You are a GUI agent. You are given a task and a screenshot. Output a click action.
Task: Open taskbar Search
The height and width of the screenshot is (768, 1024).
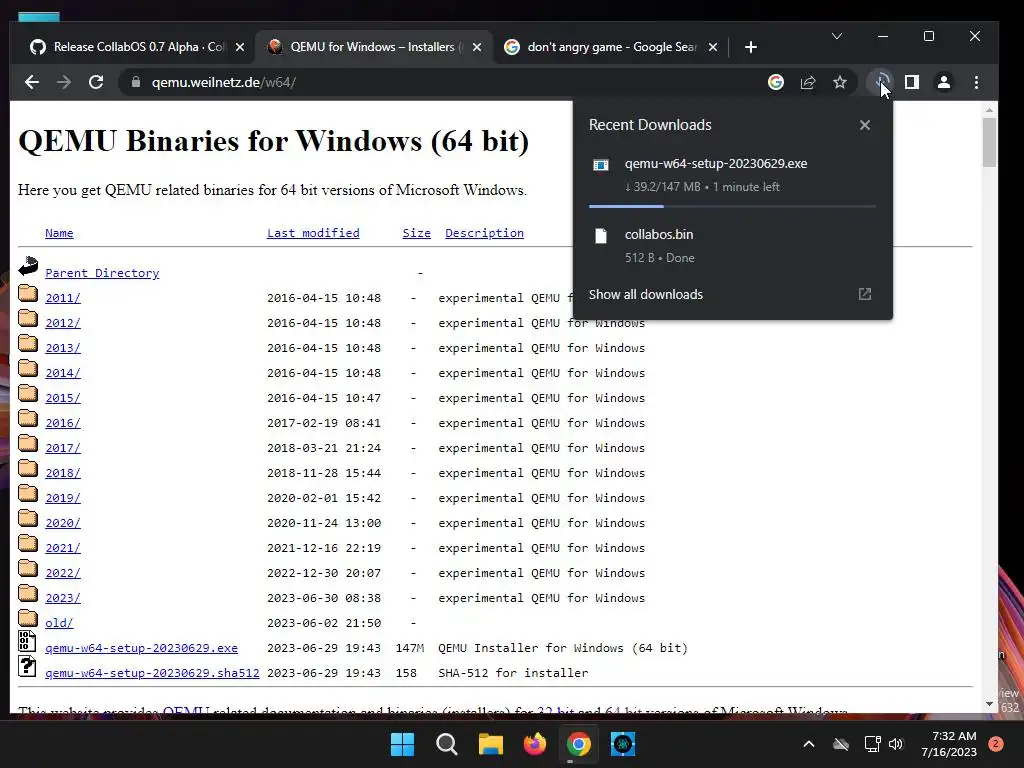[447, 744]
